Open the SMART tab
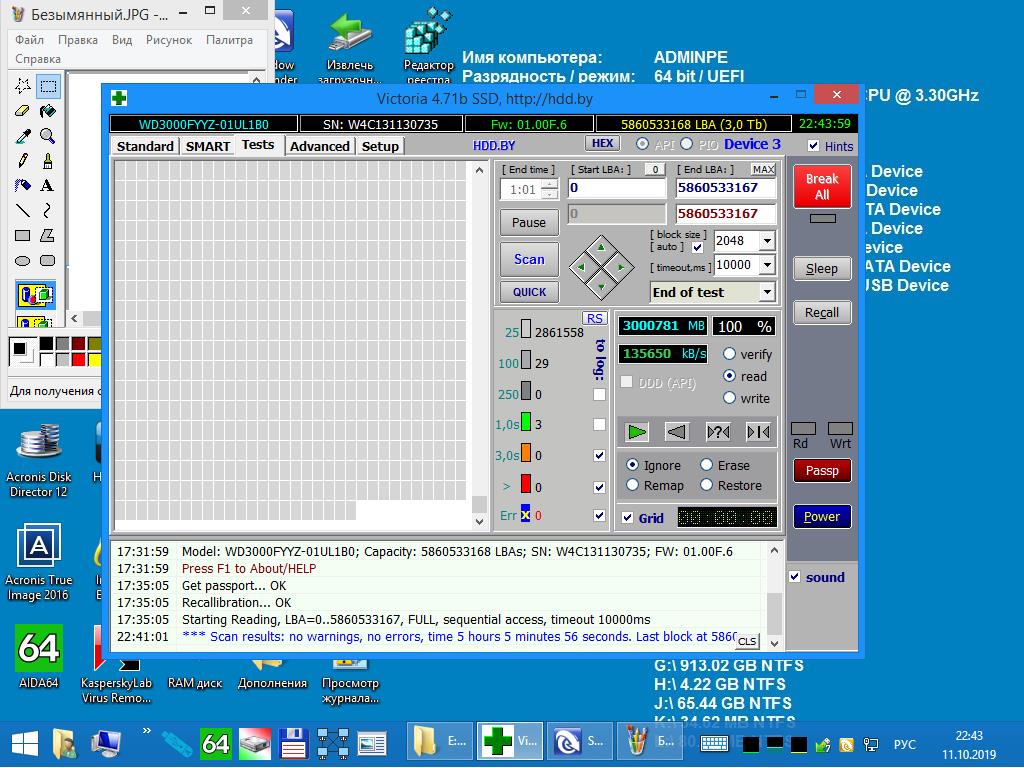The image size is (1024, 768). (208, 146)
